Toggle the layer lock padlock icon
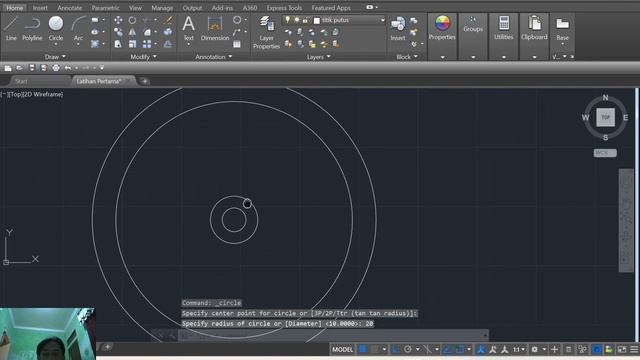The image size is (640, 360). click(305, 20)
